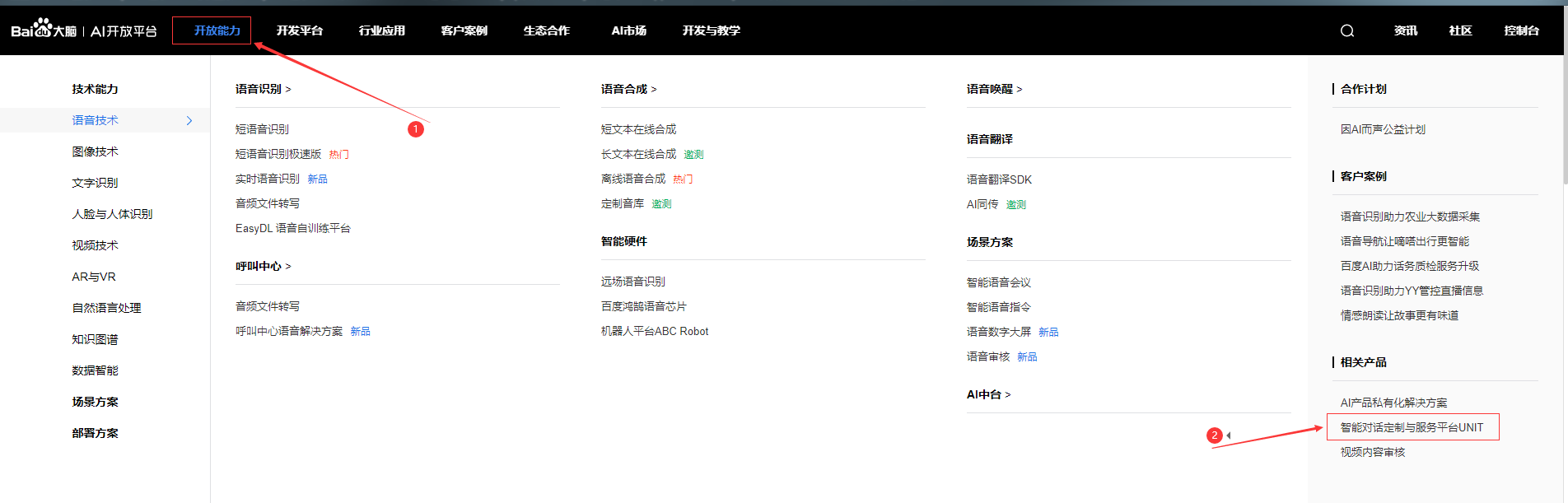Go to 社区 in the top bar
The width and height of the screenshot is (1568, 503).
(x=1461, y=30)
